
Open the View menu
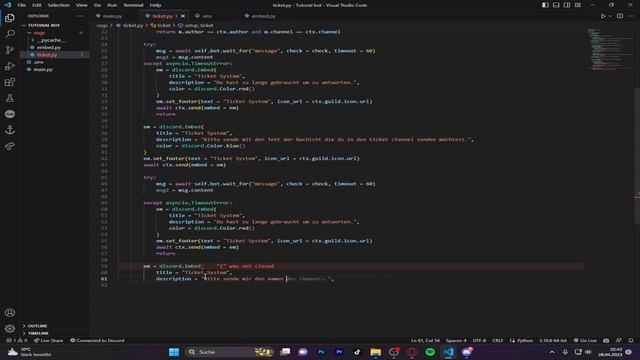(82, 5)
